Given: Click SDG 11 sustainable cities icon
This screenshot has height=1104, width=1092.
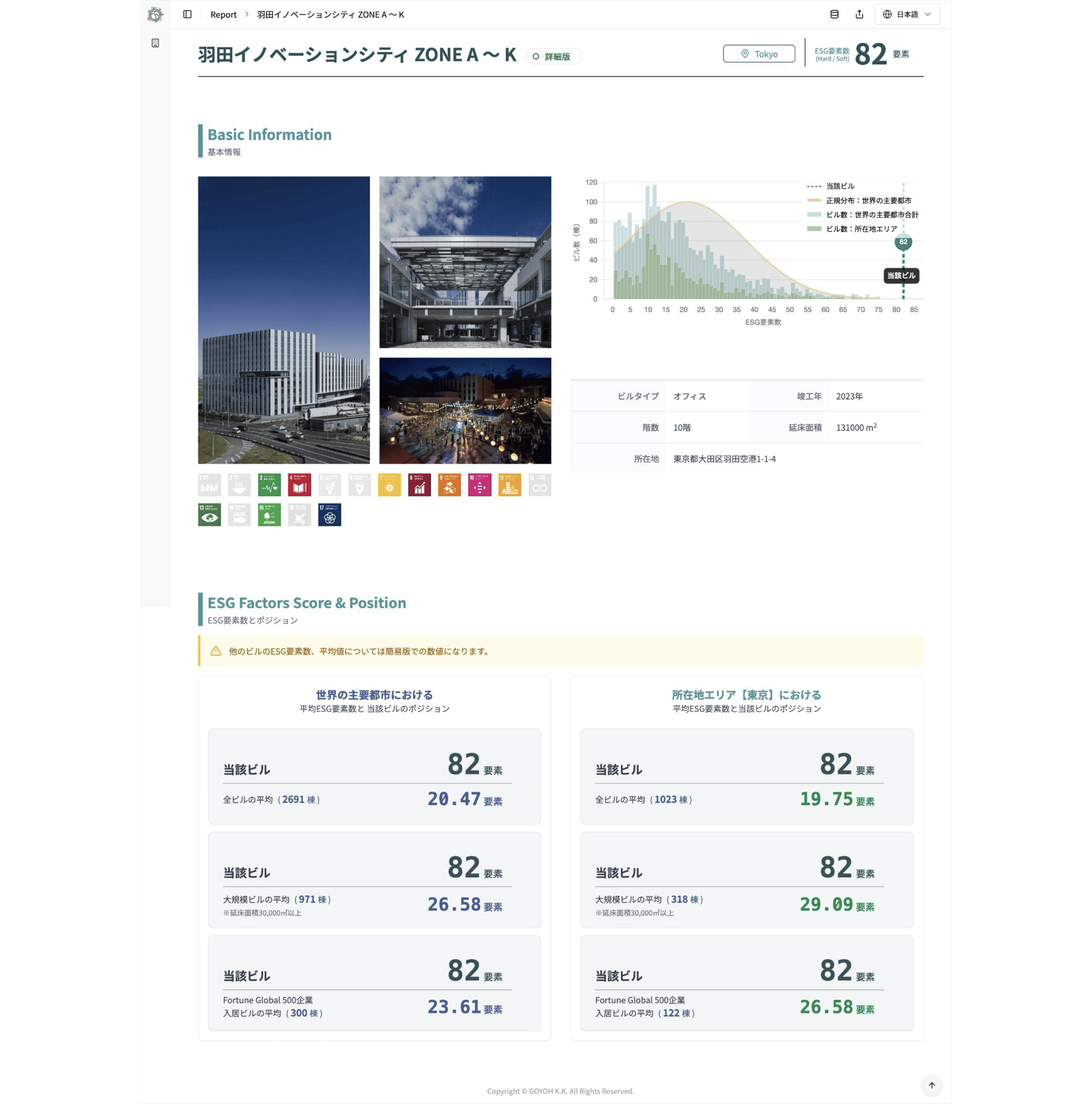Looking at the screenshot, I should click(x=509, y=485).
